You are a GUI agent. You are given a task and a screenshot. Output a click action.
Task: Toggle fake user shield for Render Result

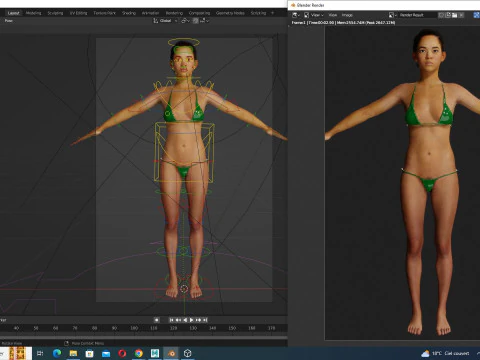(441, 15)
